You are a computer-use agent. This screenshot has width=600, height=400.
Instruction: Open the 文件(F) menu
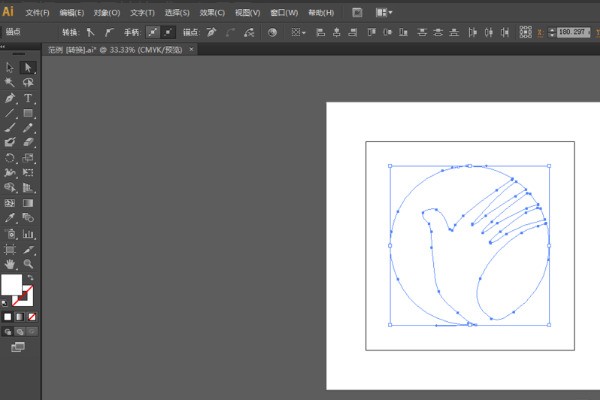point(37,12)
